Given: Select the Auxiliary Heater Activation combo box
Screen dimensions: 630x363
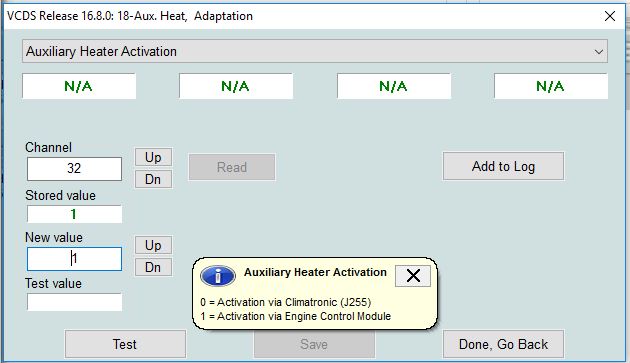Looking at the screenshot, I should coord(315,51).
